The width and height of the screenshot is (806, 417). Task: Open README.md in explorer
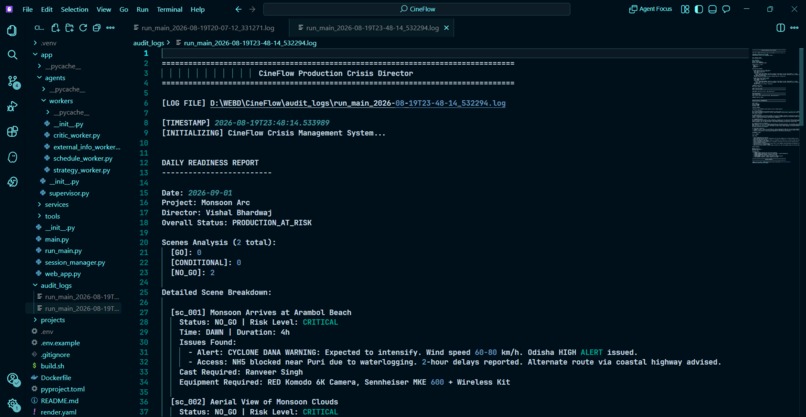click(59, 401)
